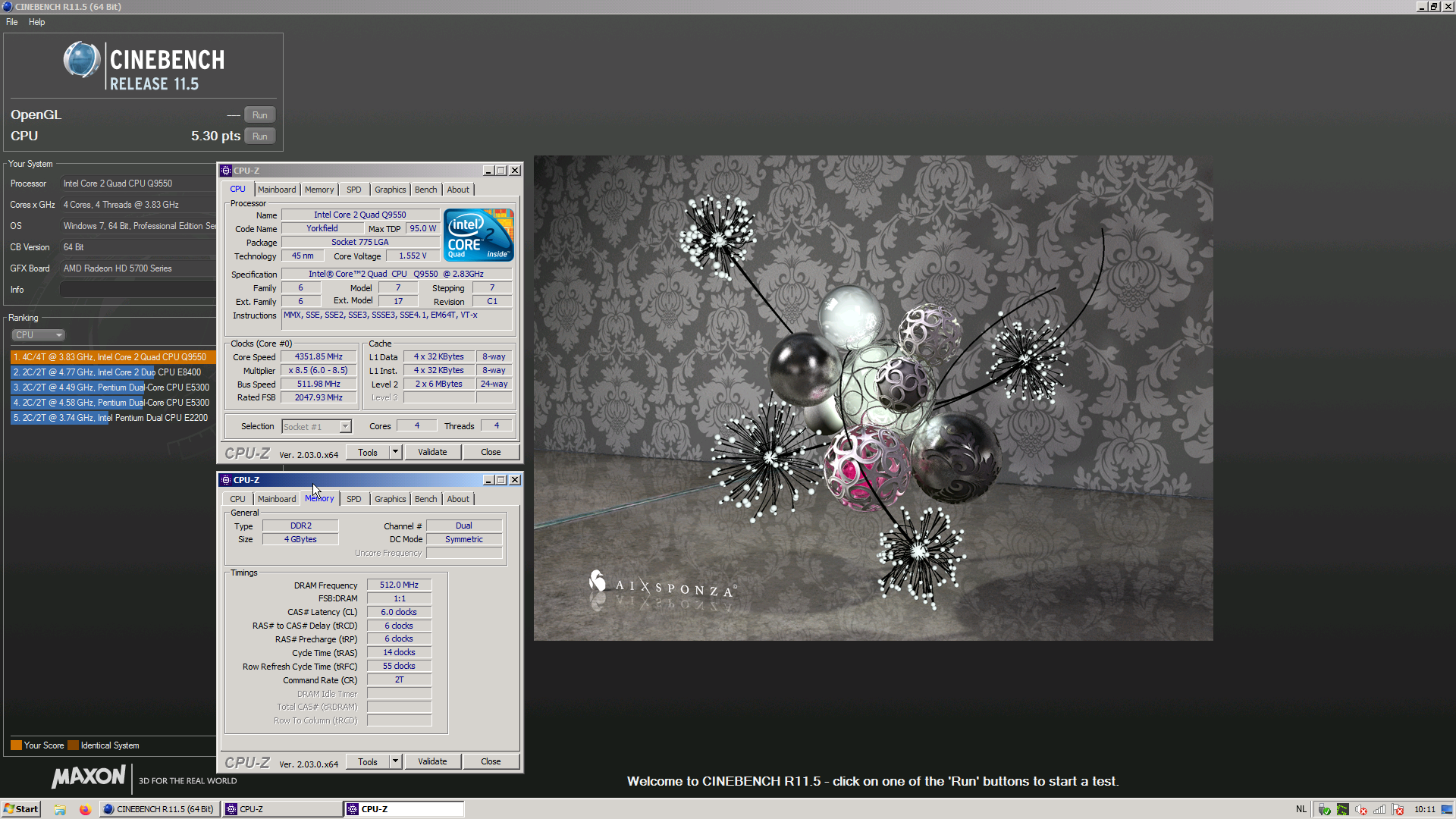This screenshot has height=819, width=1456.
Task: Select ranking entry 4.58 GHz Pentium E5300
Action: point(114,403)
